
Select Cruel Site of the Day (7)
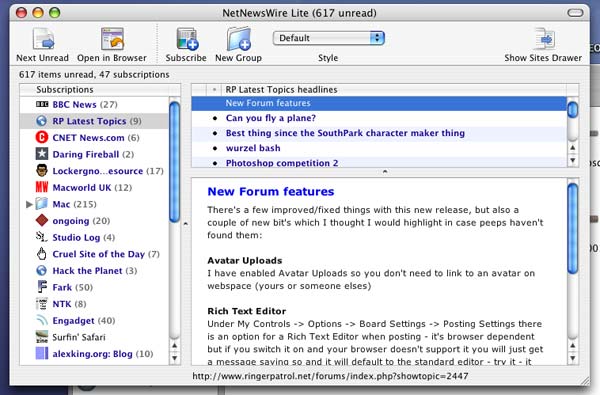94,254
